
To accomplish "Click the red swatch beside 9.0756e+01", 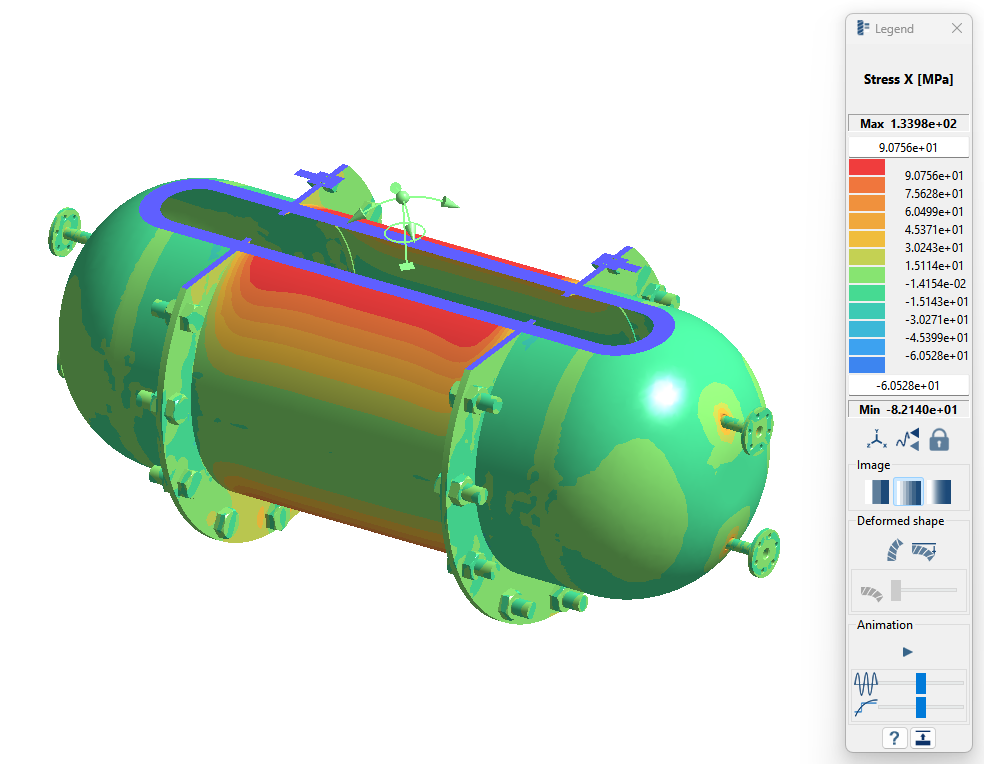I will coord(867,167).
